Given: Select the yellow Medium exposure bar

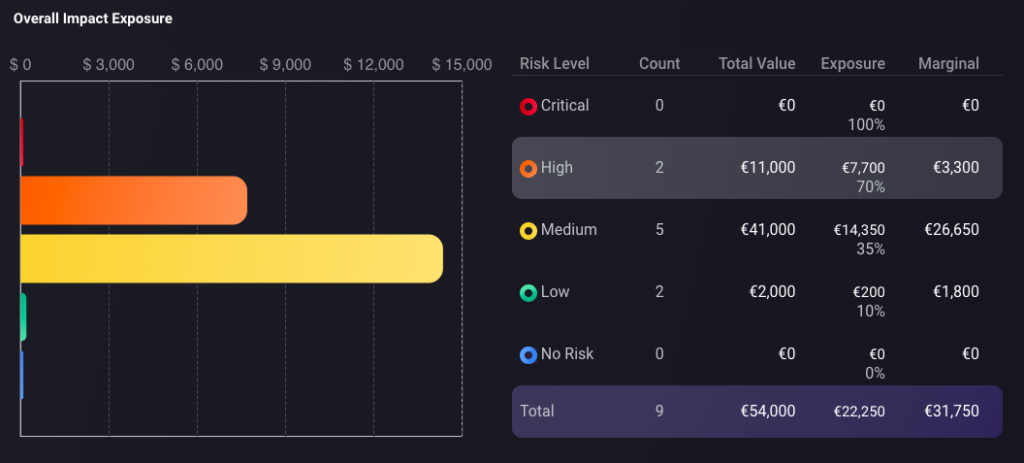Looking at the screenshot, I should click(x=232, y=259).
